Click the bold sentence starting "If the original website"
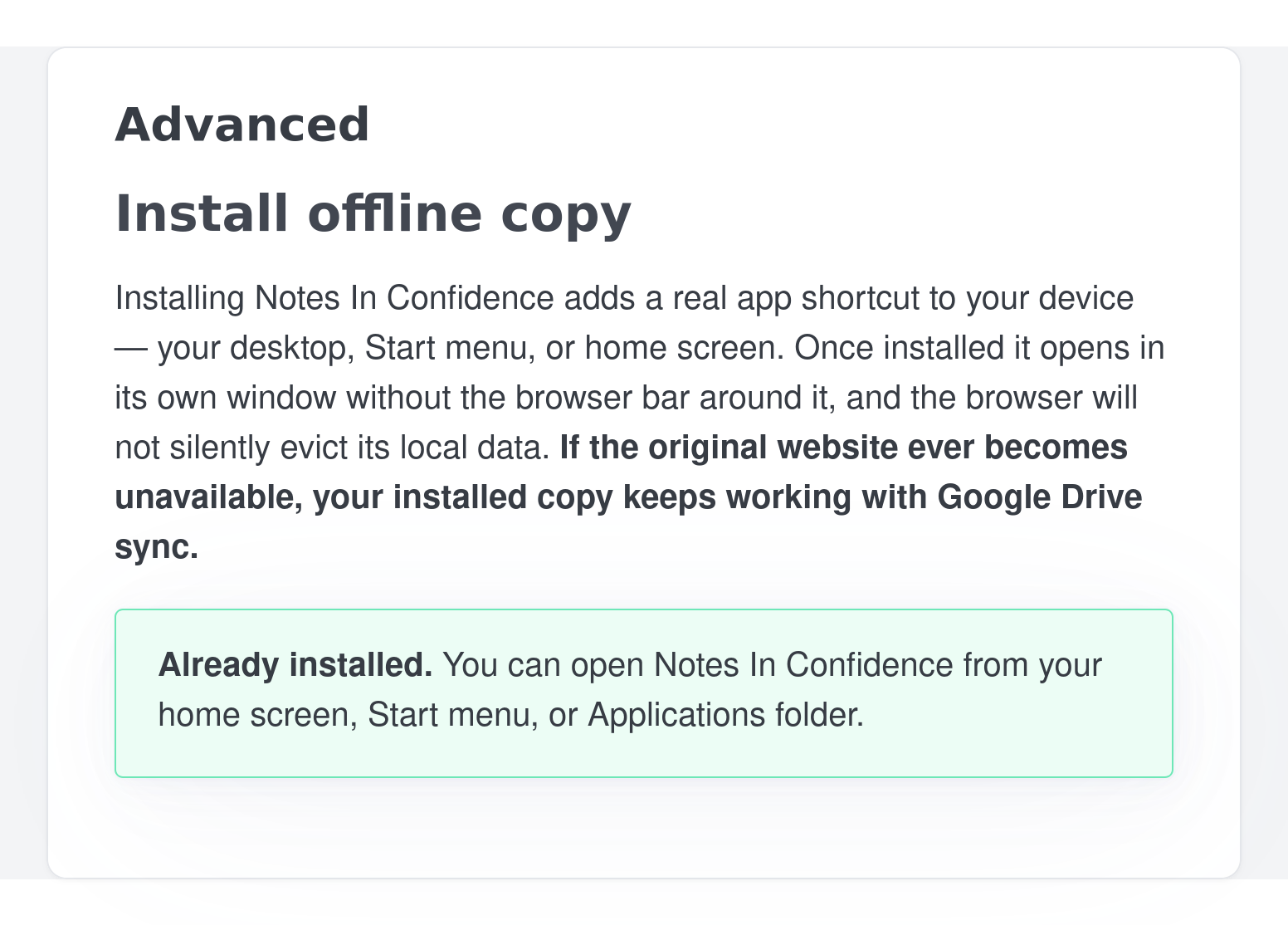The image size is (1288, 925). pos(628,497)
